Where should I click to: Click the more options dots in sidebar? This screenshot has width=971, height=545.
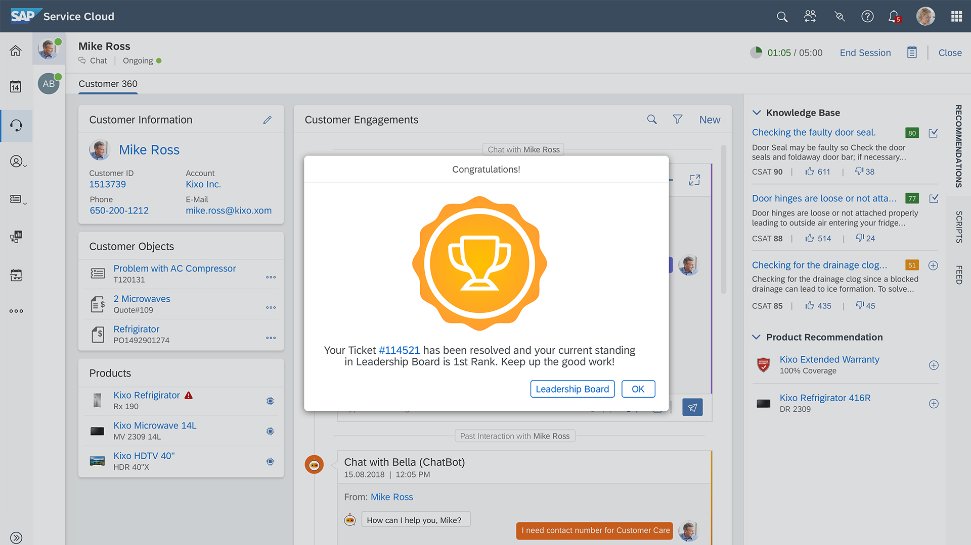pos(16,311)
